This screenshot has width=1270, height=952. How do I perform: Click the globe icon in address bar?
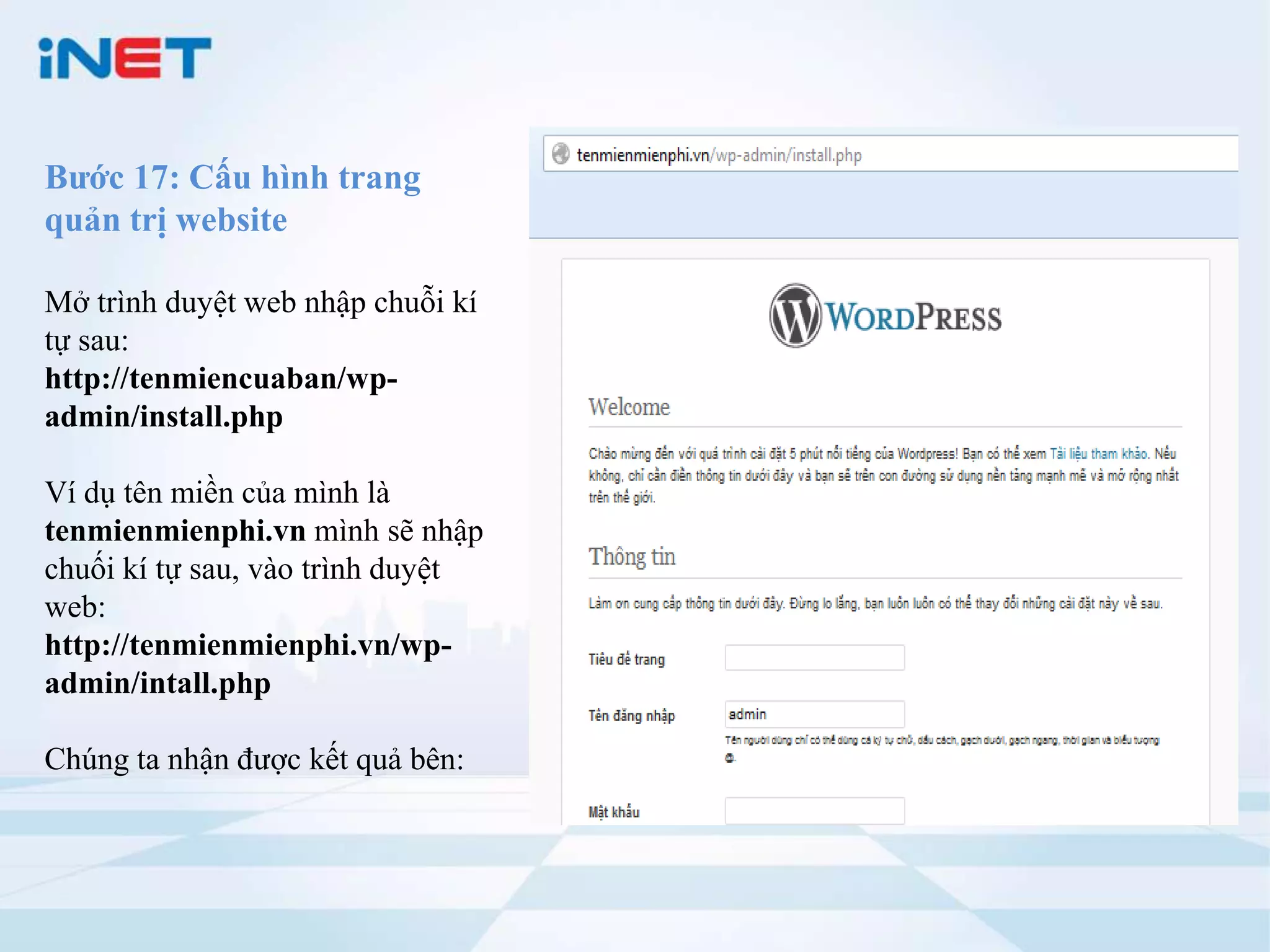tap(561, 154)
